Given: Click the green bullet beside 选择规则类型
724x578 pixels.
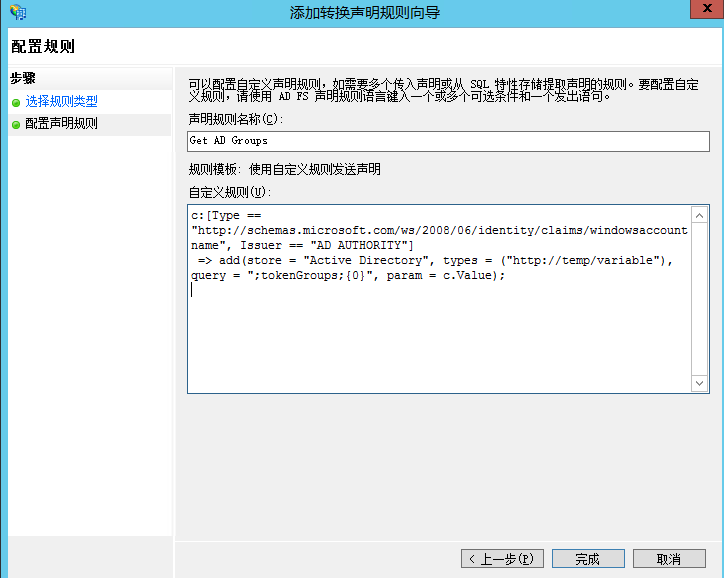Looking at the screenshot, I should [16, 102].
